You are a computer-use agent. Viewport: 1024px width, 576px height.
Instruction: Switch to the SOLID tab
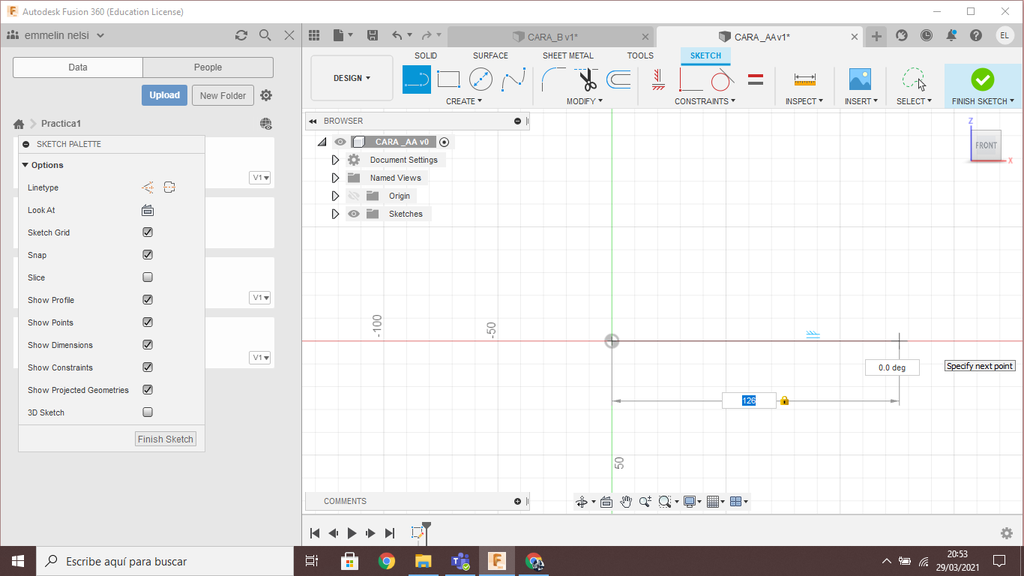[x=425, y=56]
